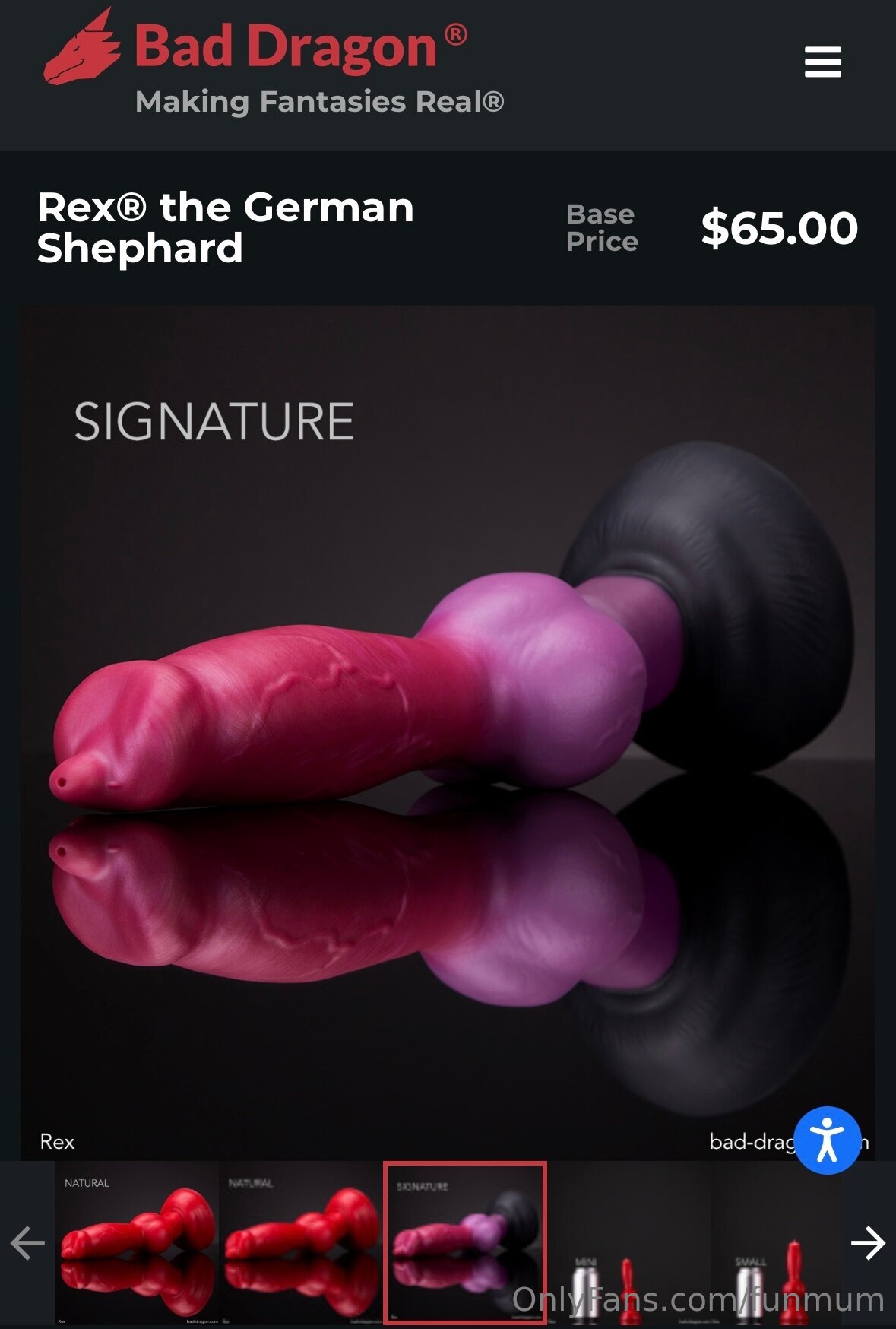Click the large Signature product image
896x1329 pixels.
click(448, 733)
